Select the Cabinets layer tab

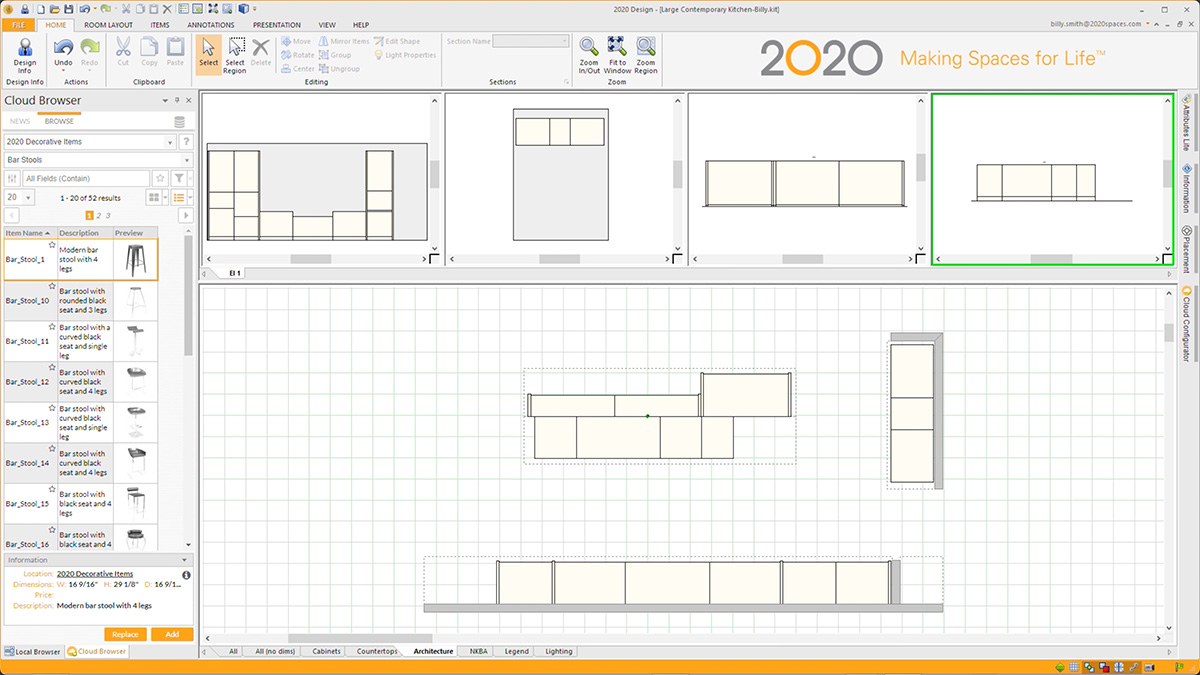tap(327, 651)
